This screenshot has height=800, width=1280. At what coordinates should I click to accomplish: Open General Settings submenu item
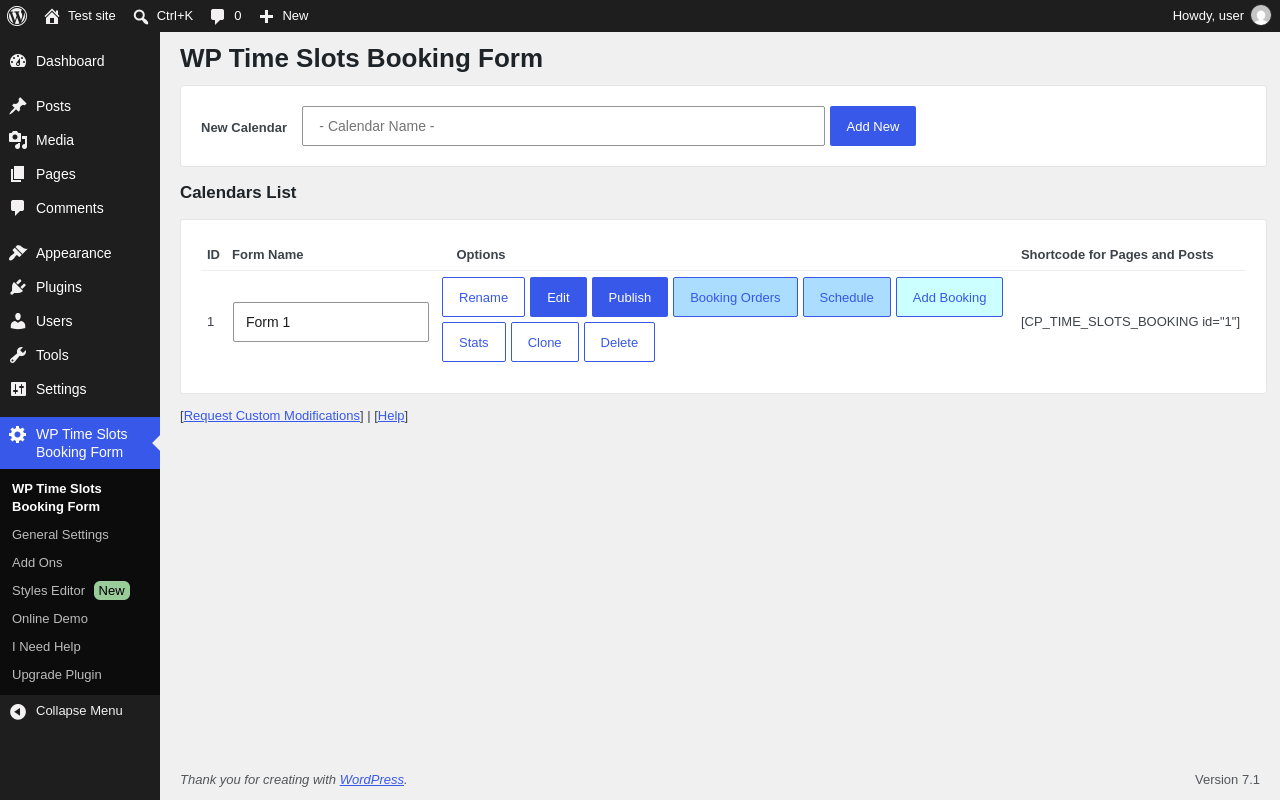tap(60, 535)
